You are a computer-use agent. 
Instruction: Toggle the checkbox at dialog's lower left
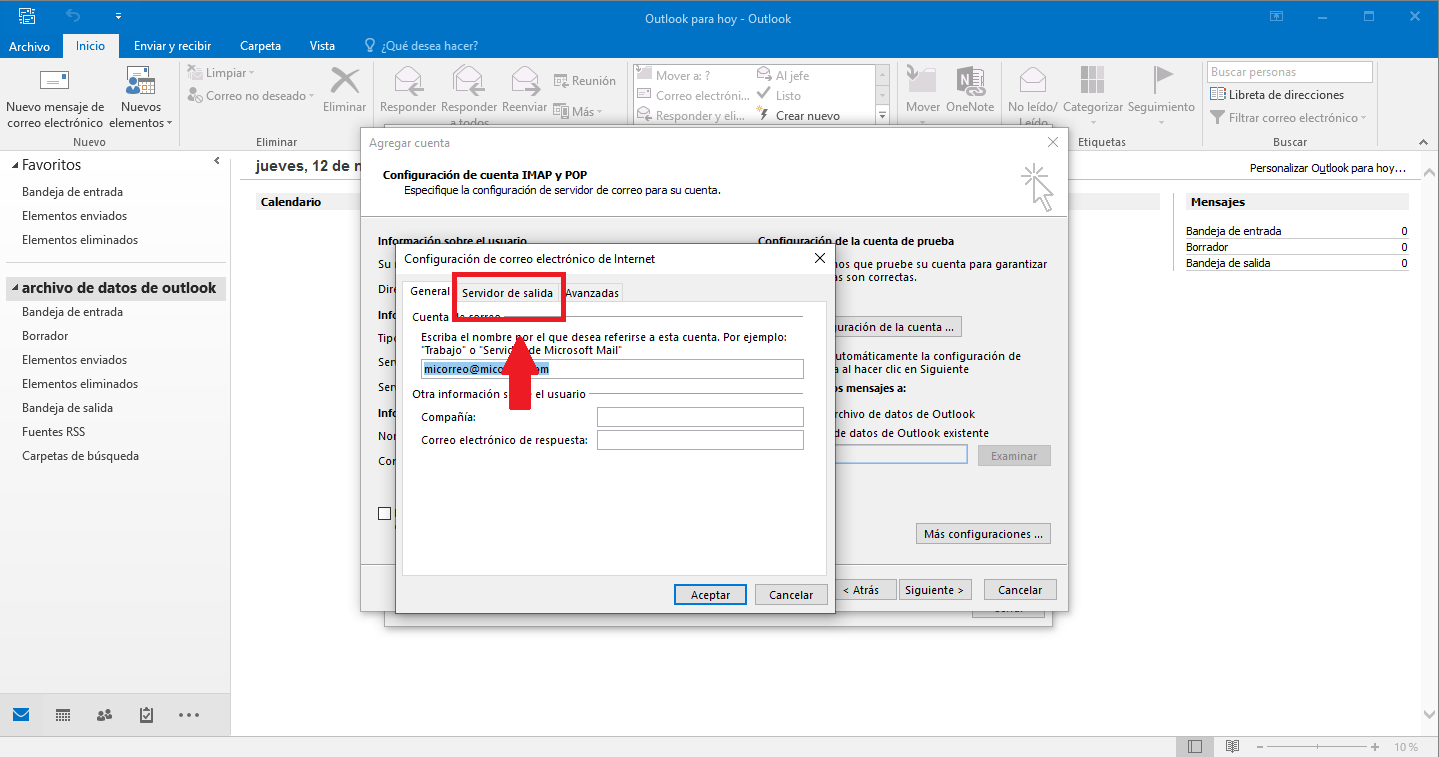coord(385,513)
